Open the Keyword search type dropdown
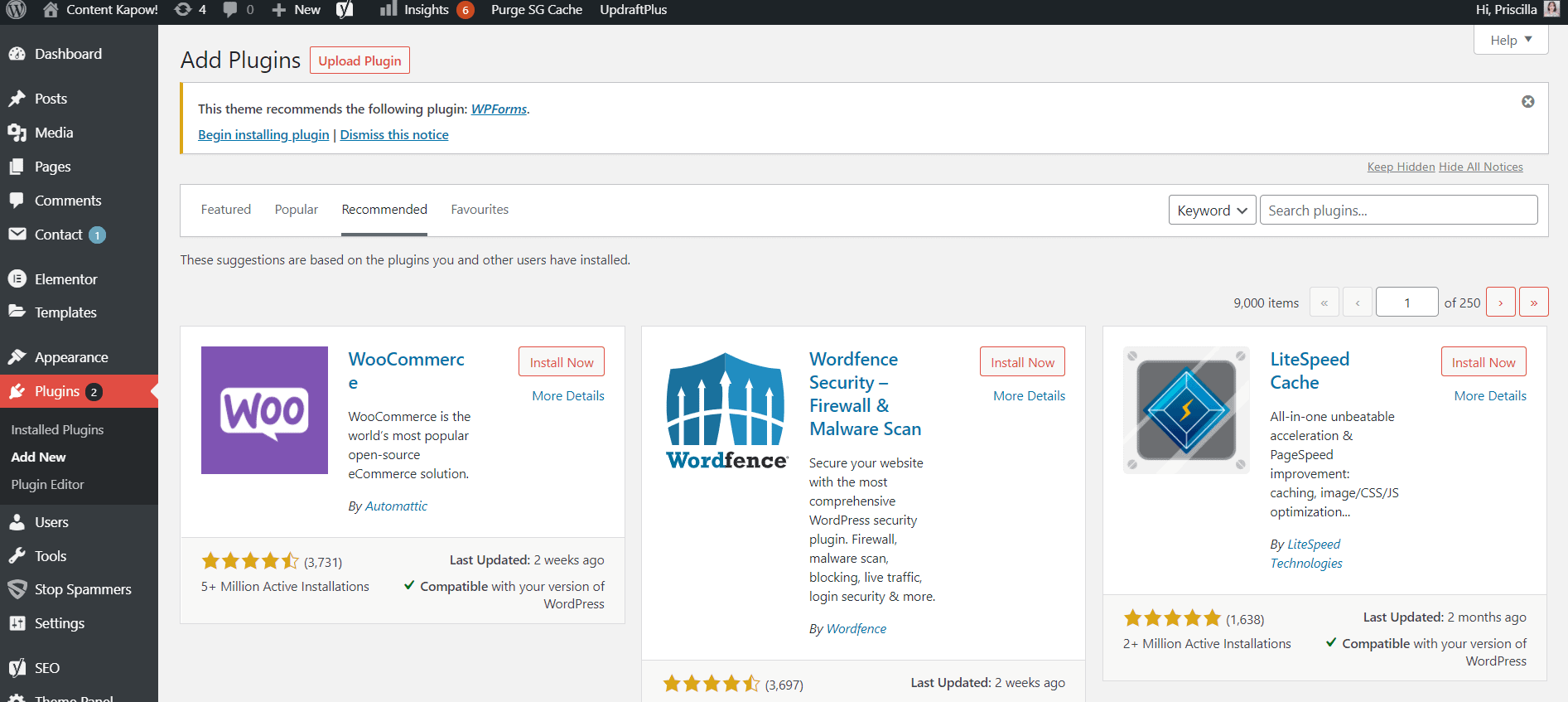 1212,211
